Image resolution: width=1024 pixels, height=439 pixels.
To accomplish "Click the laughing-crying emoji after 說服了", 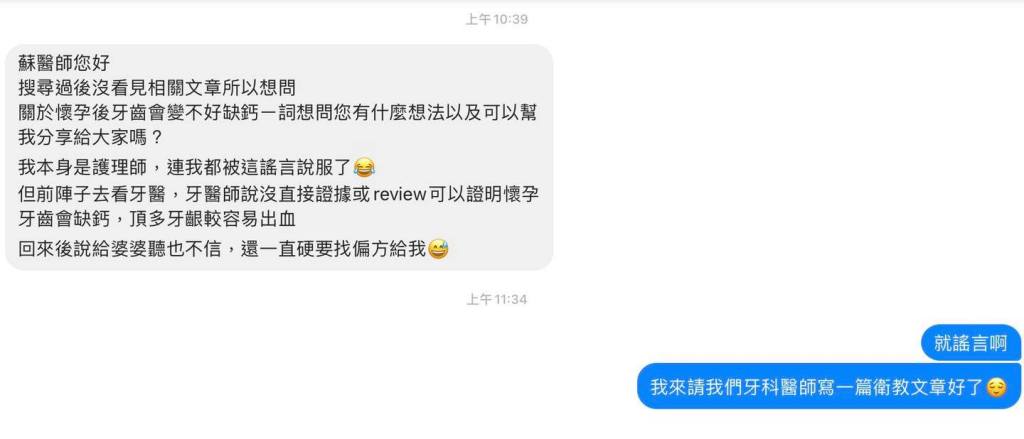I will point(364,168).
